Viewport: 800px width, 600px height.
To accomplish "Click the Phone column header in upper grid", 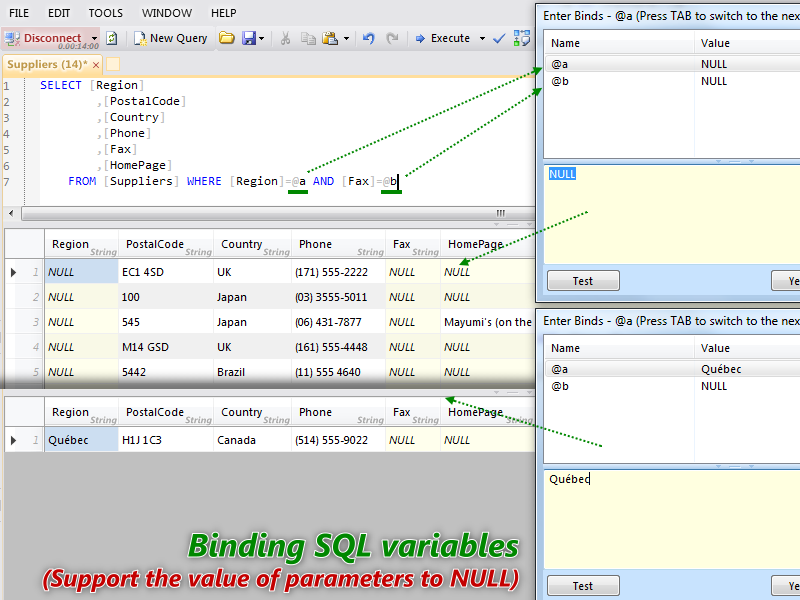I will coord(338,244).
